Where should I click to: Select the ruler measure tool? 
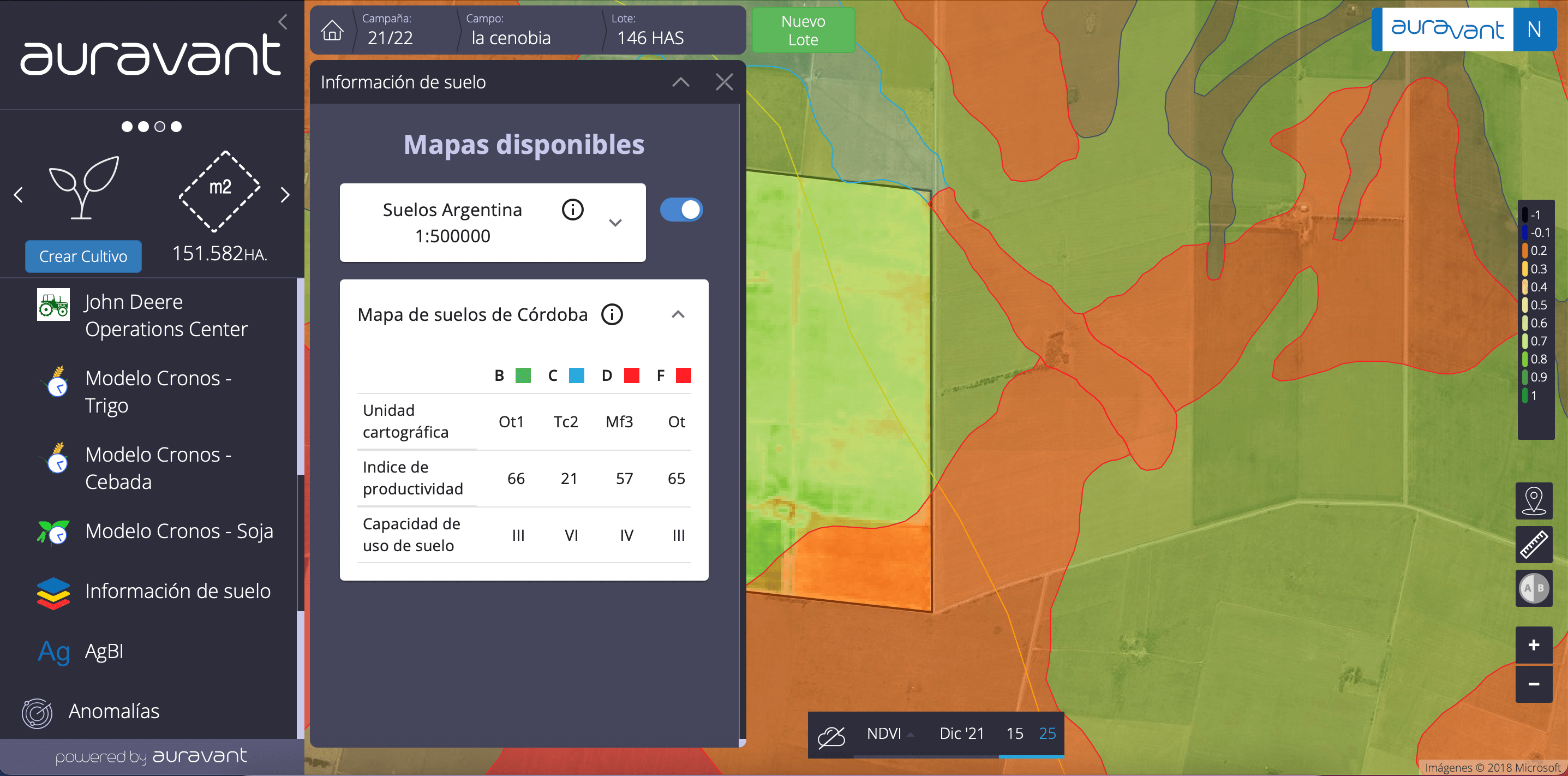pyautogui.click(x=1534, y=545)
